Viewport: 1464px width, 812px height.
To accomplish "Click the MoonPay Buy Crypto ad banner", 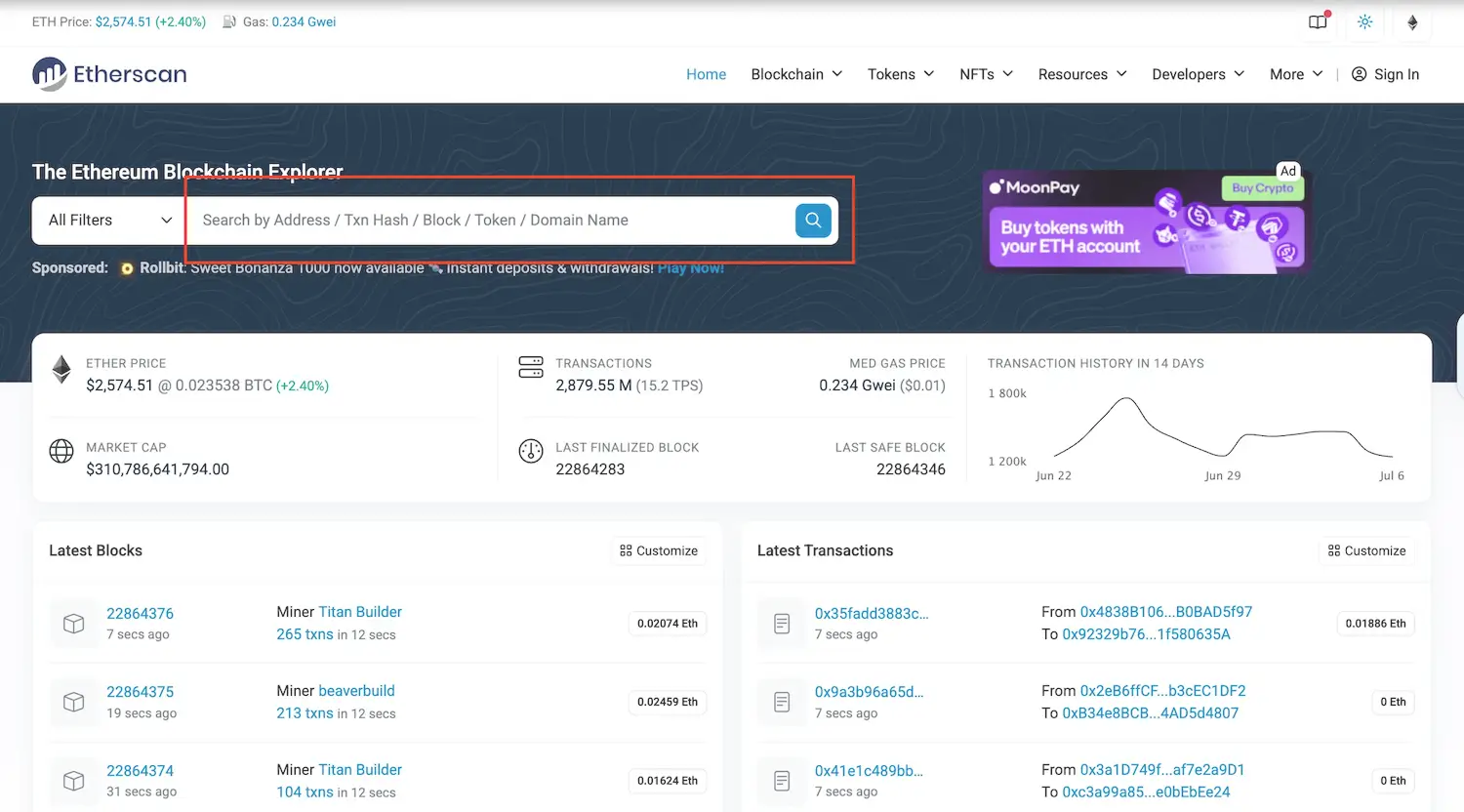I will pos(1147,221).
